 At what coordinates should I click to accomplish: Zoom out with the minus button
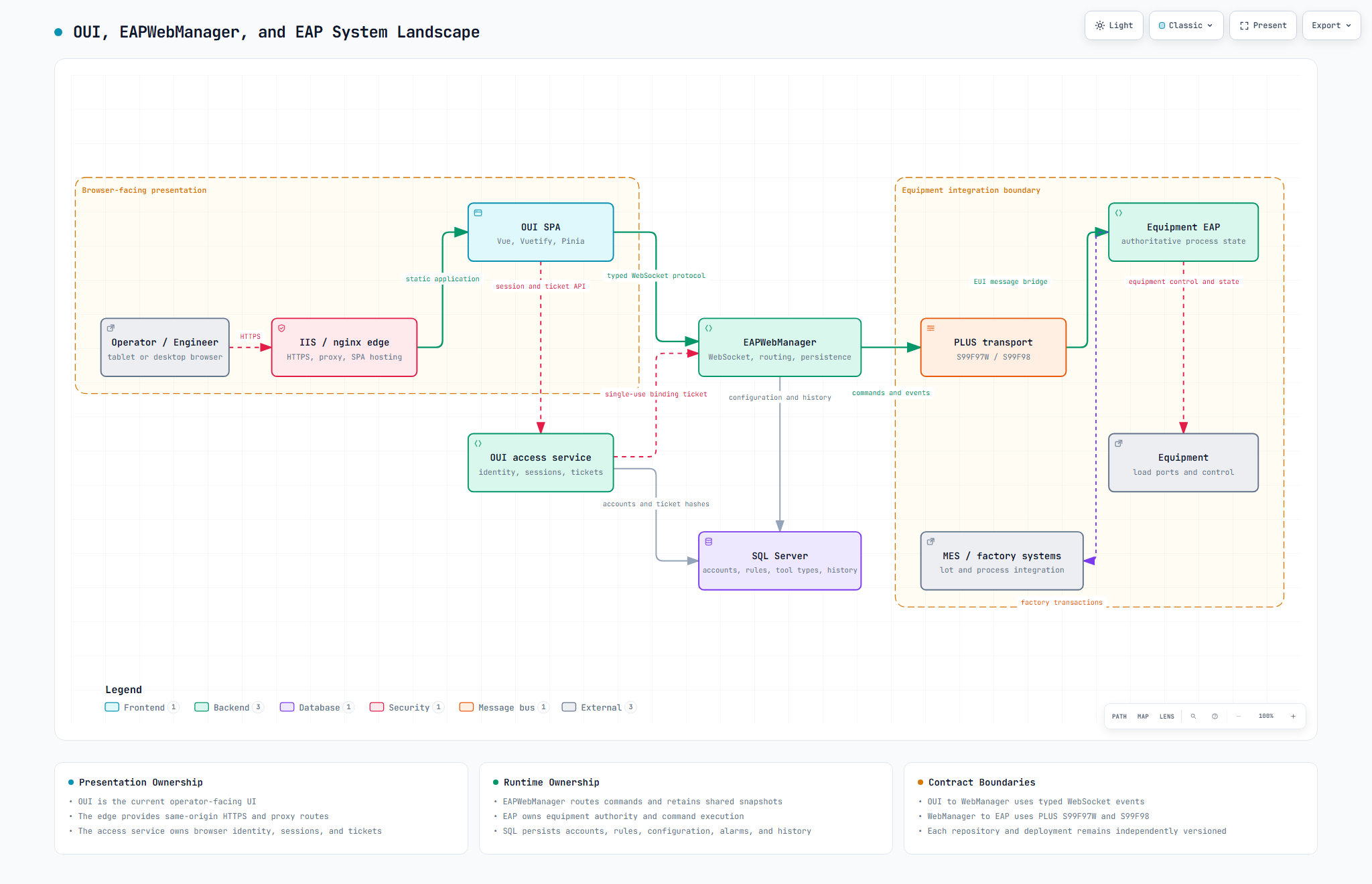[x=1239, y=717]
